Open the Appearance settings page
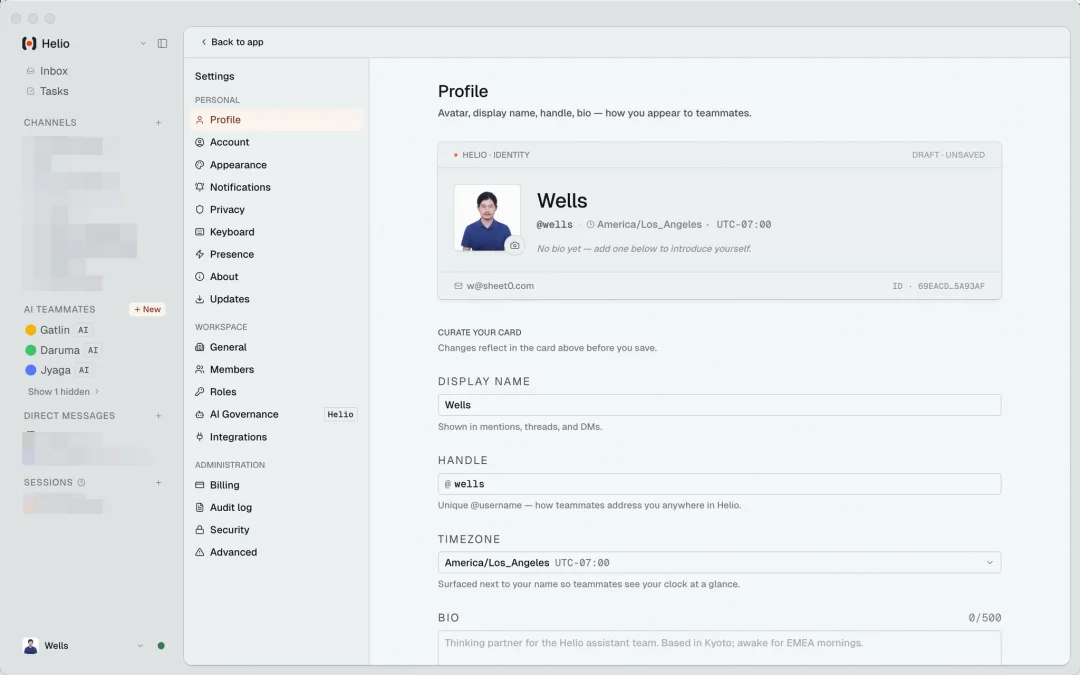1080x675 pixels. pos(238,165)
